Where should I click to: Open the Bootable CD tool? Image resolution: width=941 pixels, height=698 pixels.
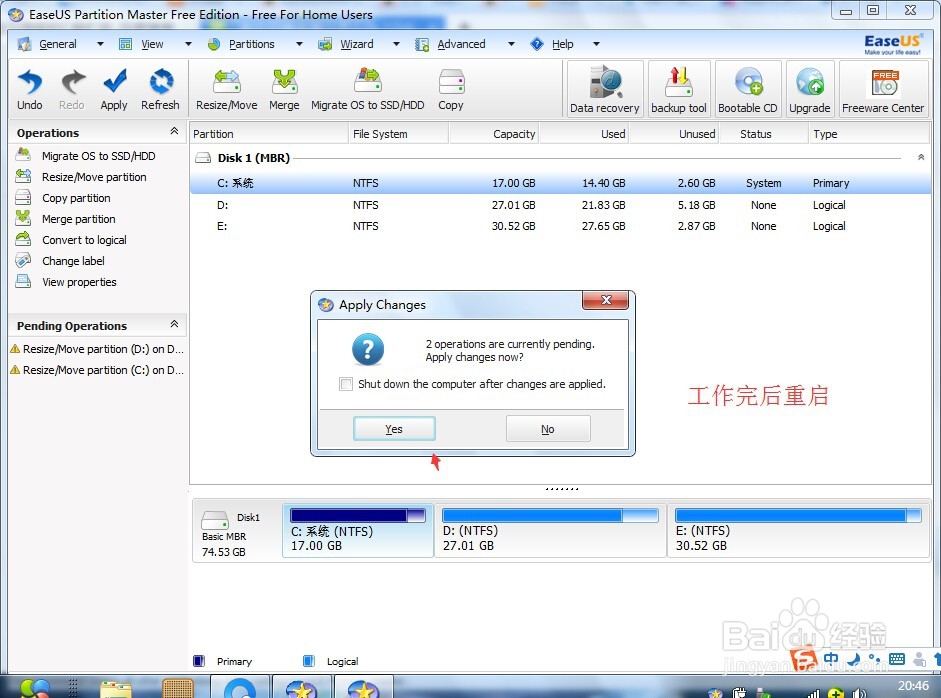click(x=748, y=89)
